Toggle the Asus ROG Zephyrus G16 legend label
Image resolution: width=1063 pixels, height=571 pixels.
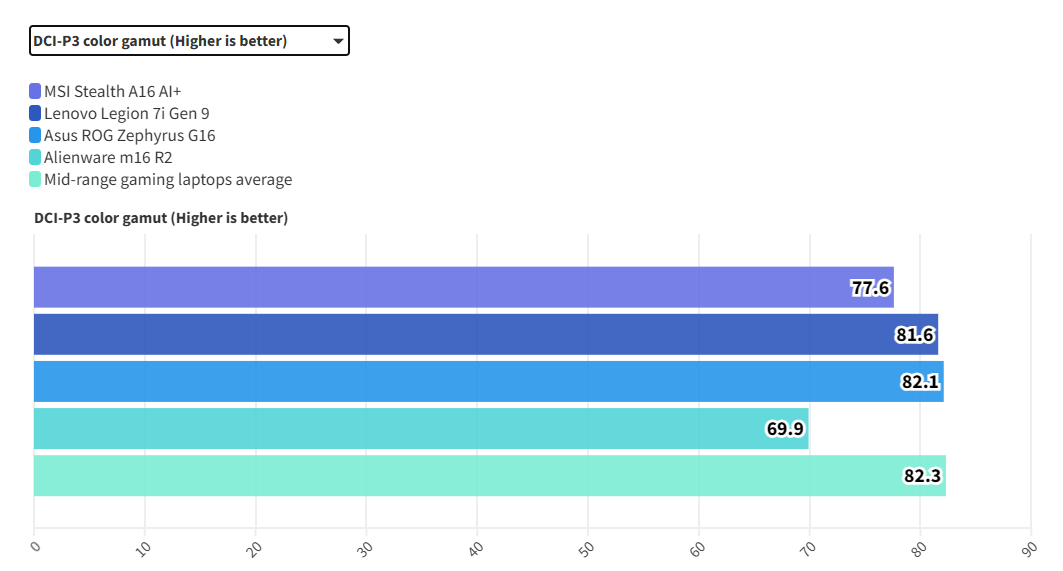pos(129,135)
